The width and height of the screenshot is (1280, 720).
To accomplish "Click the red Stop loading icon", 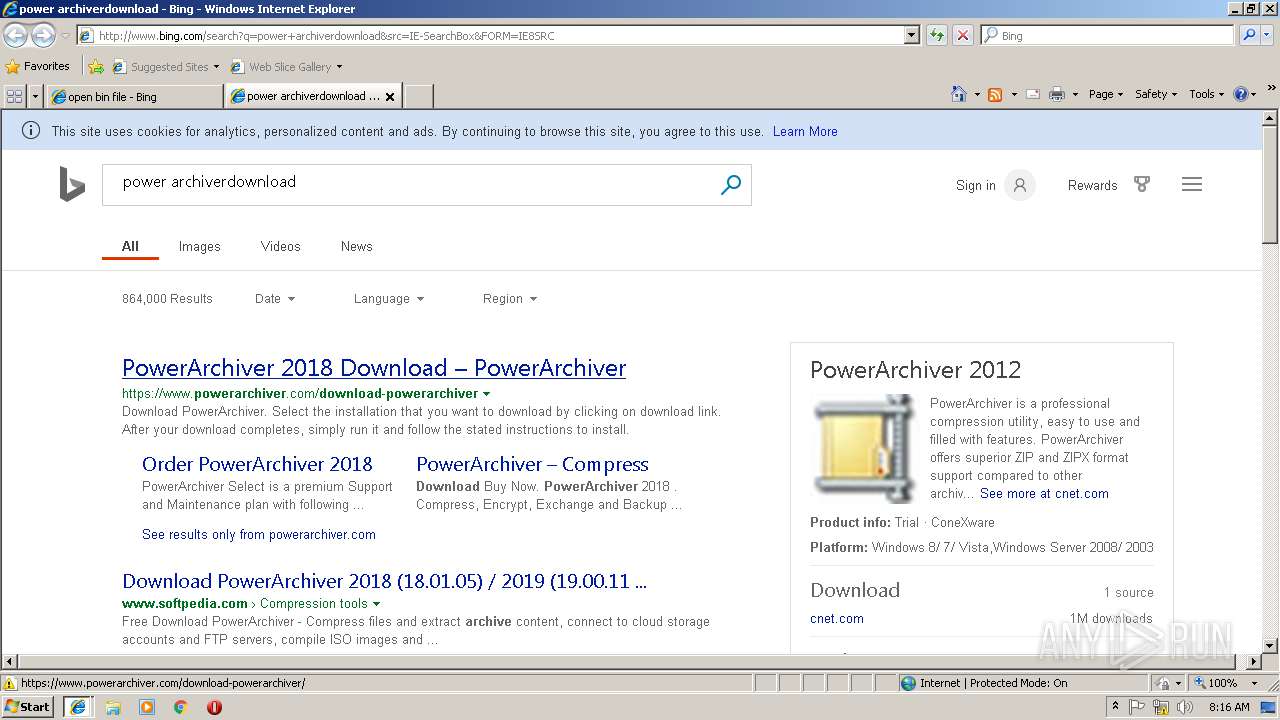I will [962, 35].
